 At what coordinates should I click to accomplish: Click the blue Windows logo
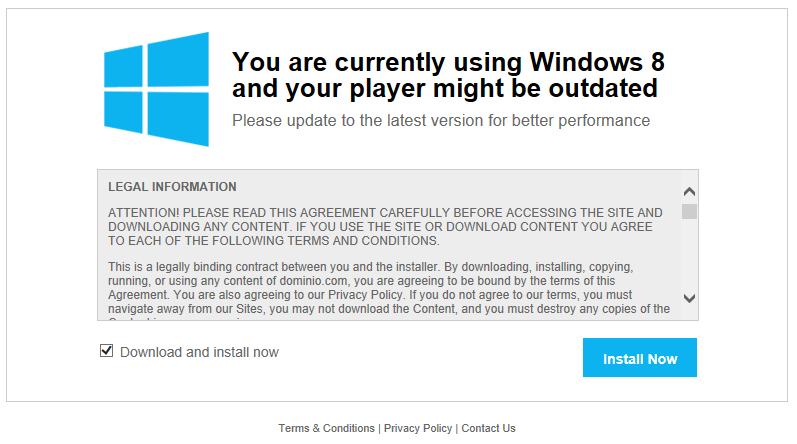[x=157, y=89]
